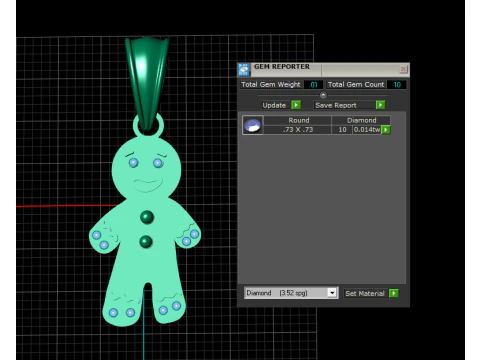The height and width of the screenshot is (360, 480).
Task: Click the Diamond column header
Action: [361, 120]
